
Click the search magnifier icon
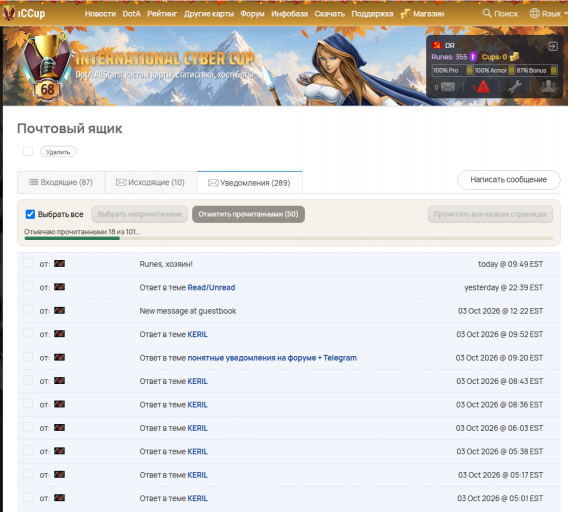coord(487,13)
